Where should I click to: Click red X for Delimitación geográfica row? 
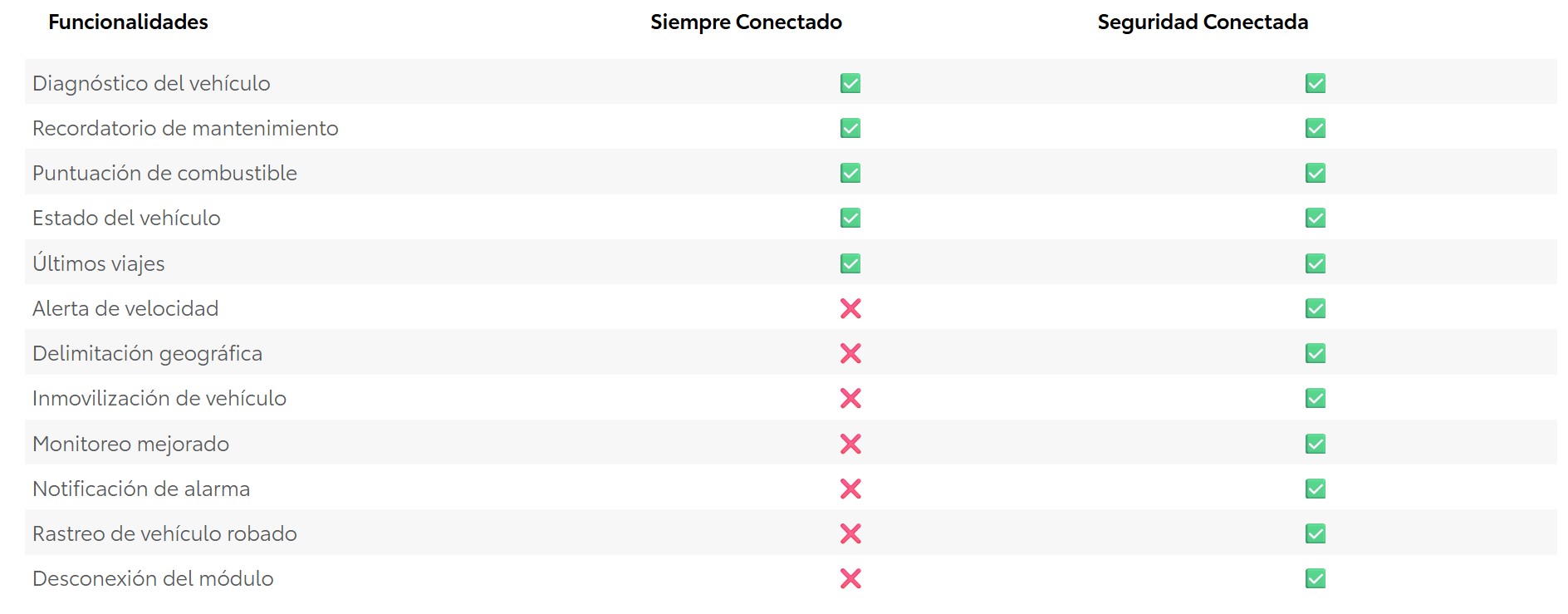[x=850, y=353]
